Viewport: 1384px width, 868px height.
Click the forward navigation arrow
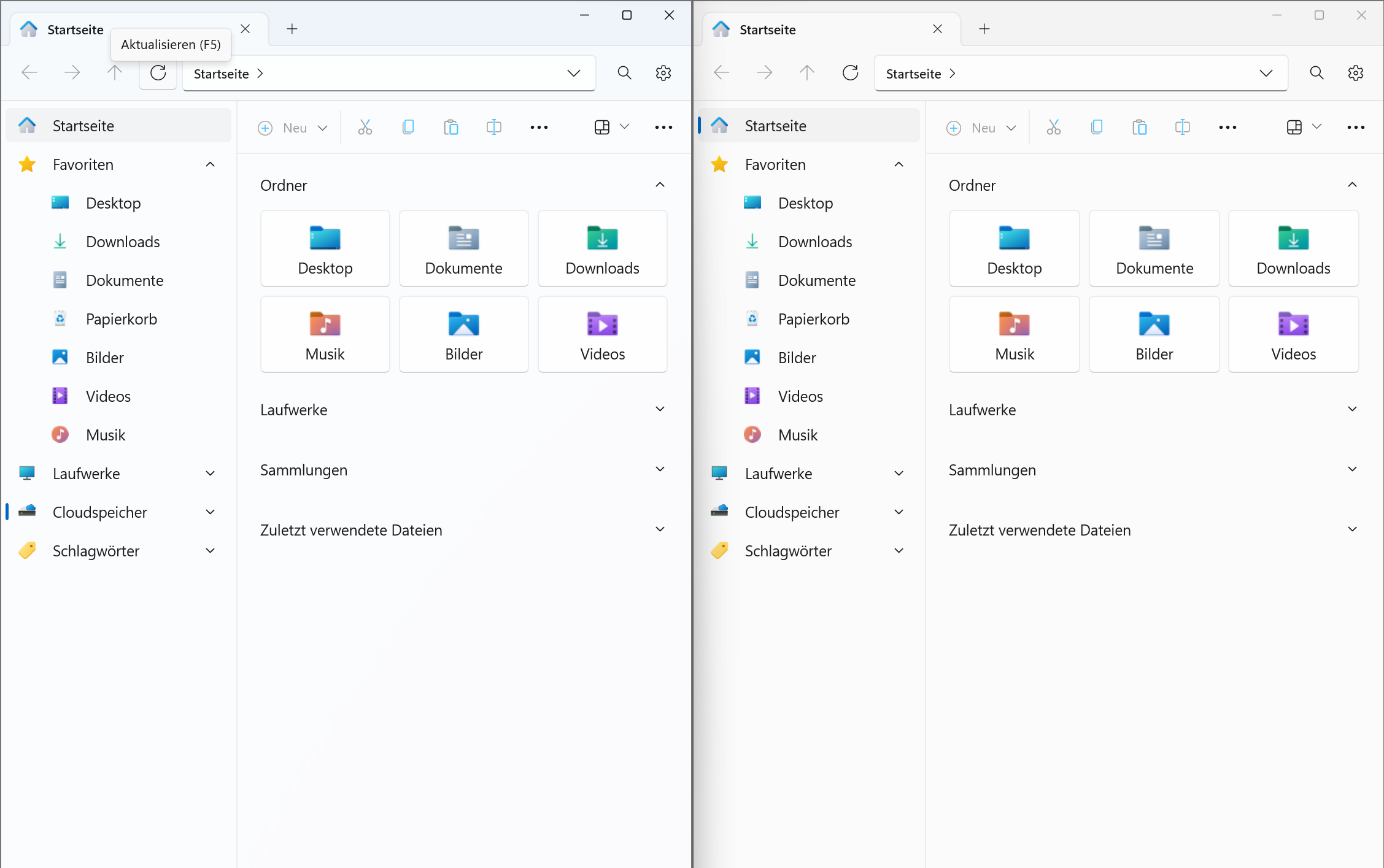(72, 72)
